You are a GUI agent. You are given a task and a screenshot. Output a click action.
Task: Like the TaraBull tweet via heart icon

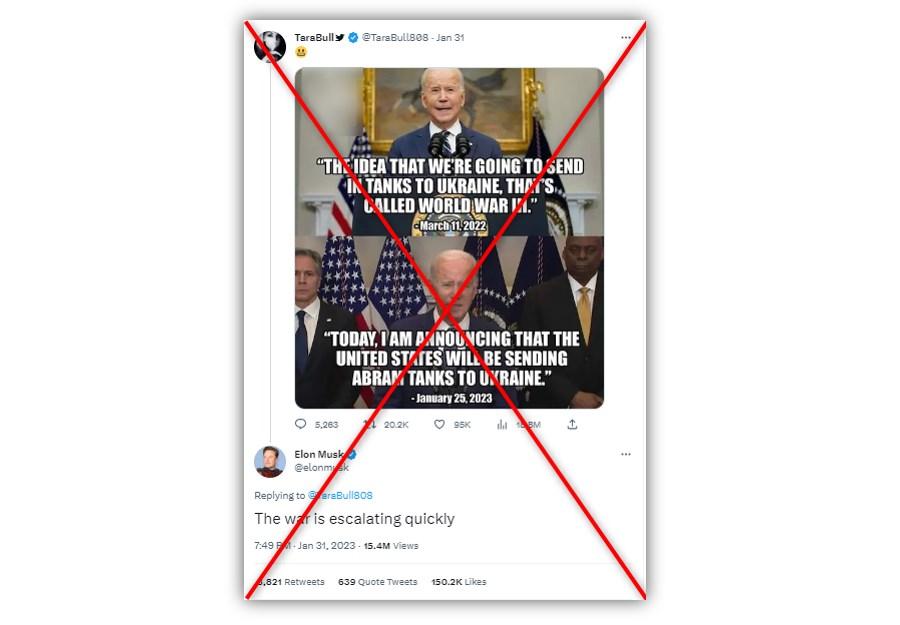tap(439, 424)
